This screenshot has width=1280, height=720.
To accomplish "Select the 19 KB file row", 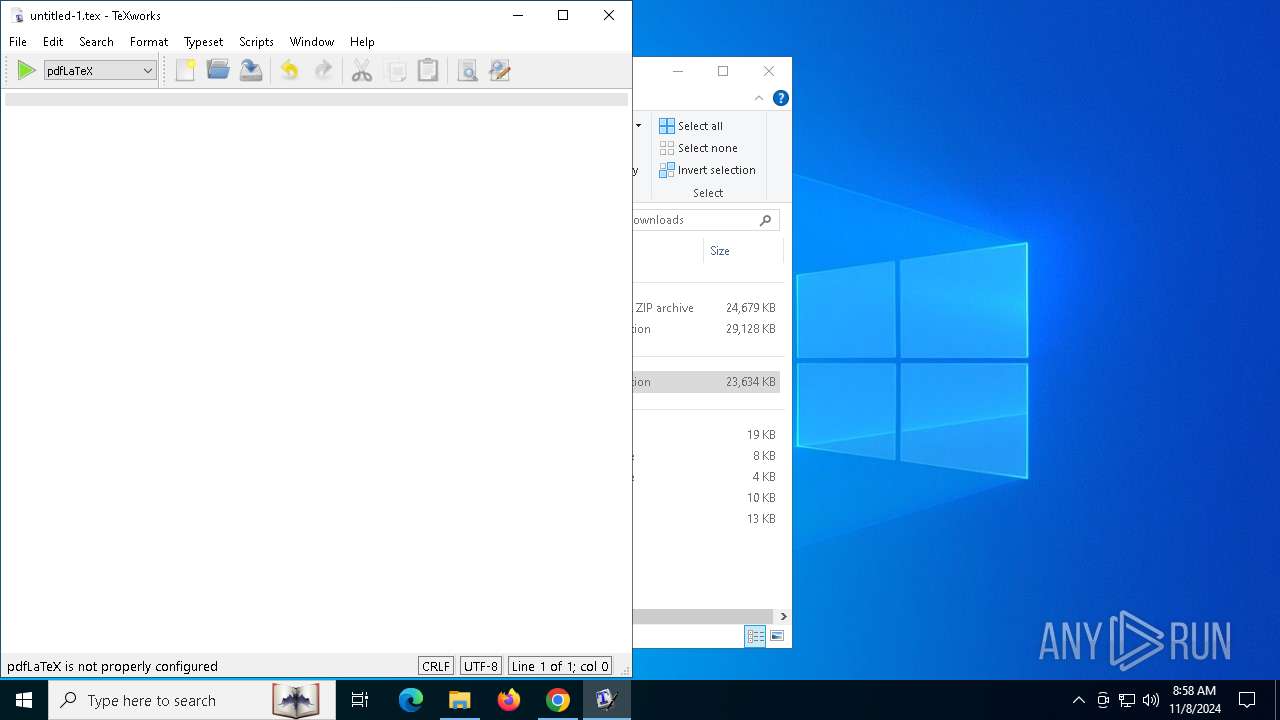I will (x=706, y=435).
